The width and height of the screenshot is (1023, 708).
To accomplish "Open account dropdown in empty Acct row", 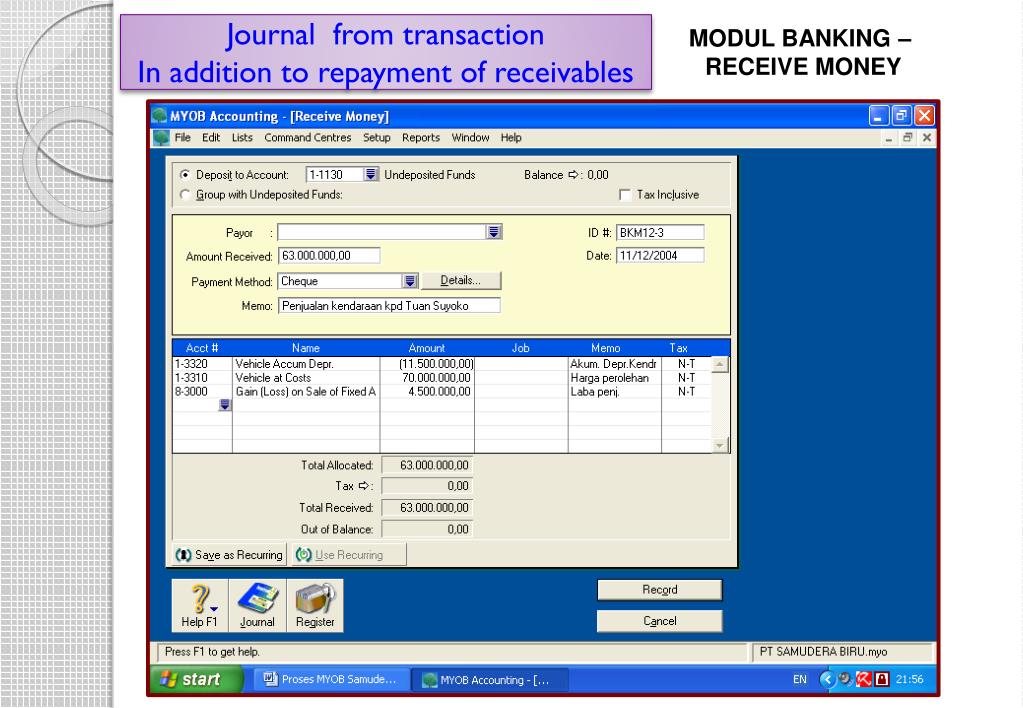I will tap(224, 405).
